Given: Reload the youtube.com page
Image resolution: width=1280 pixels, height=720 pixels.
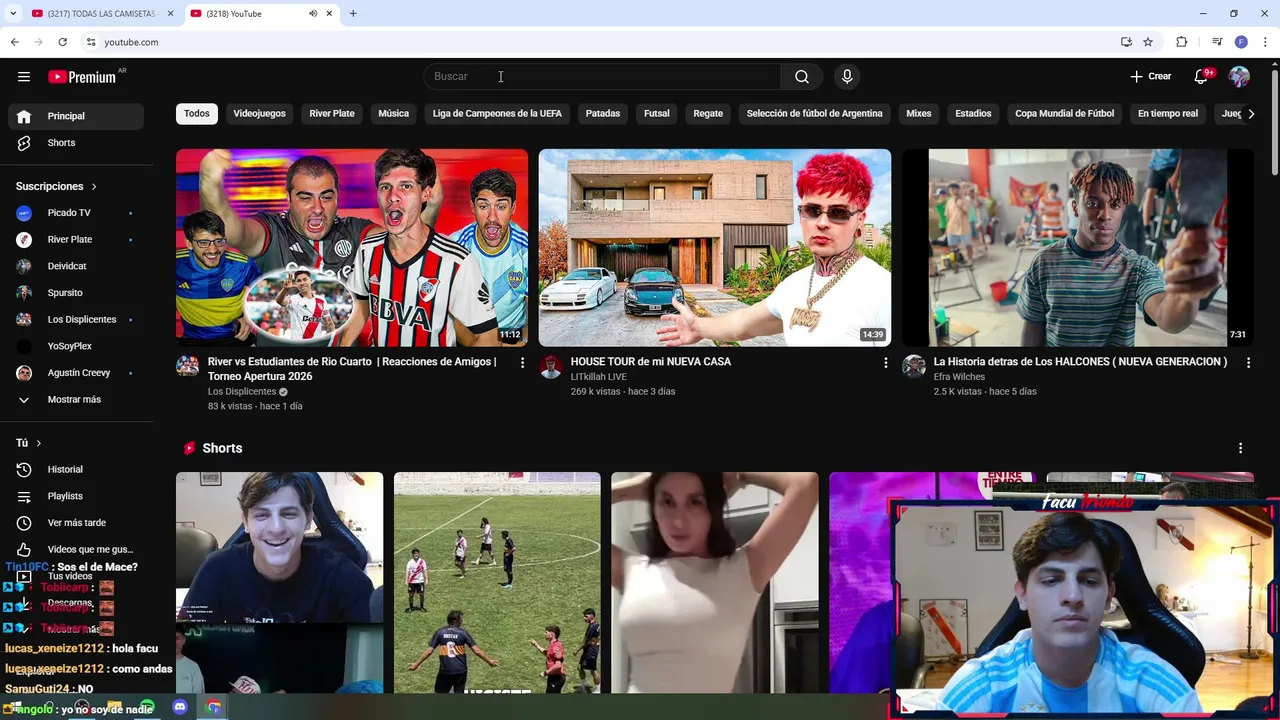Looking at the screenshot, I should point(62,42).
